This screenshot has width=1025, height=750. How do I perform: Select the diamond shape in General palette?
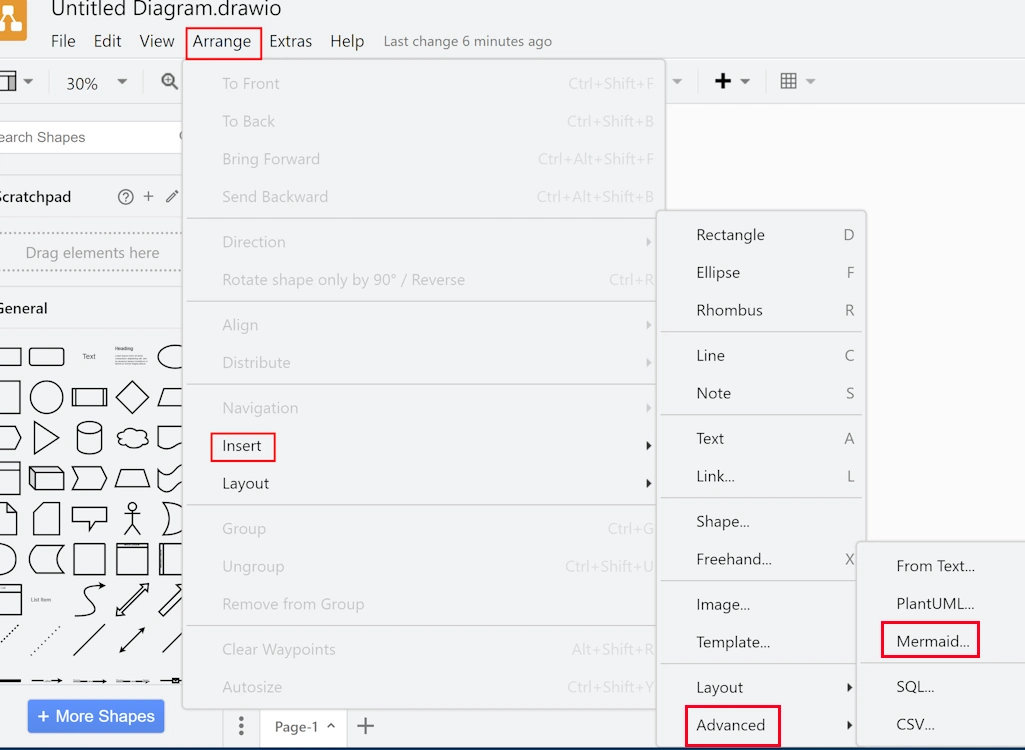pos(132,397)
